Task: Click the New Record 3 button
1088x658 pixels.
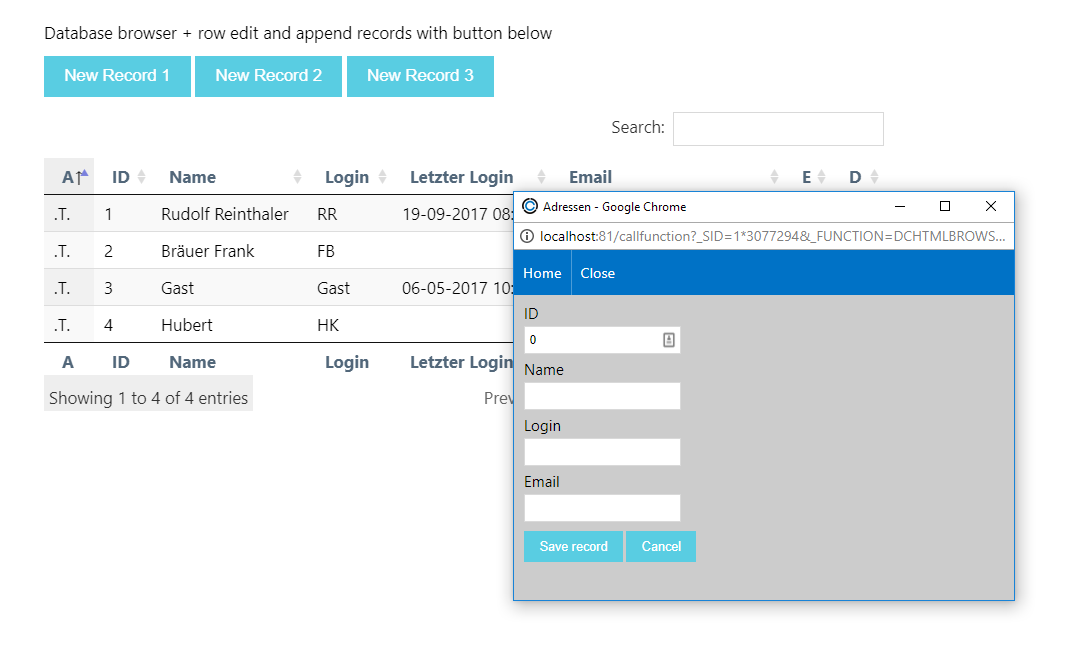Action: (420, 76)
